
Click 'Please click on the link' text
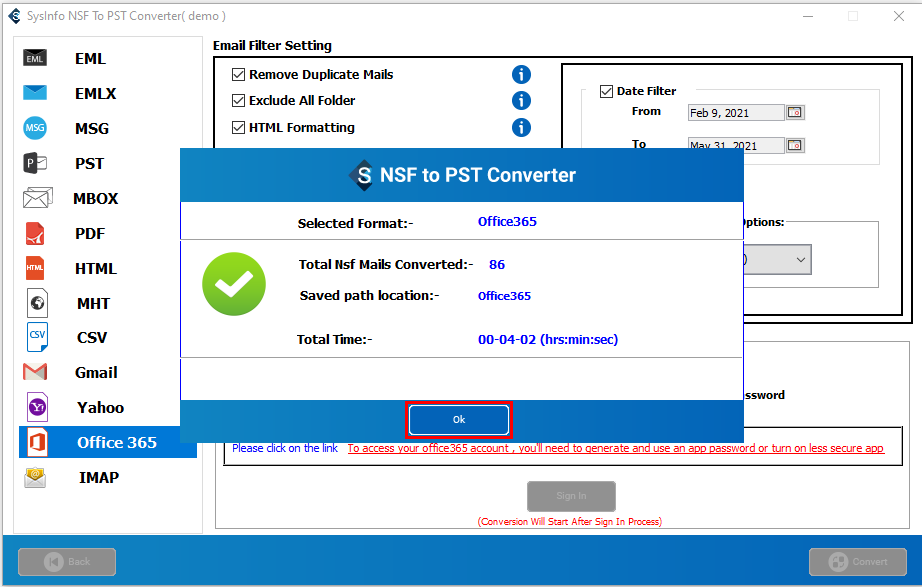pyautogui.click(x=285, y=448)
